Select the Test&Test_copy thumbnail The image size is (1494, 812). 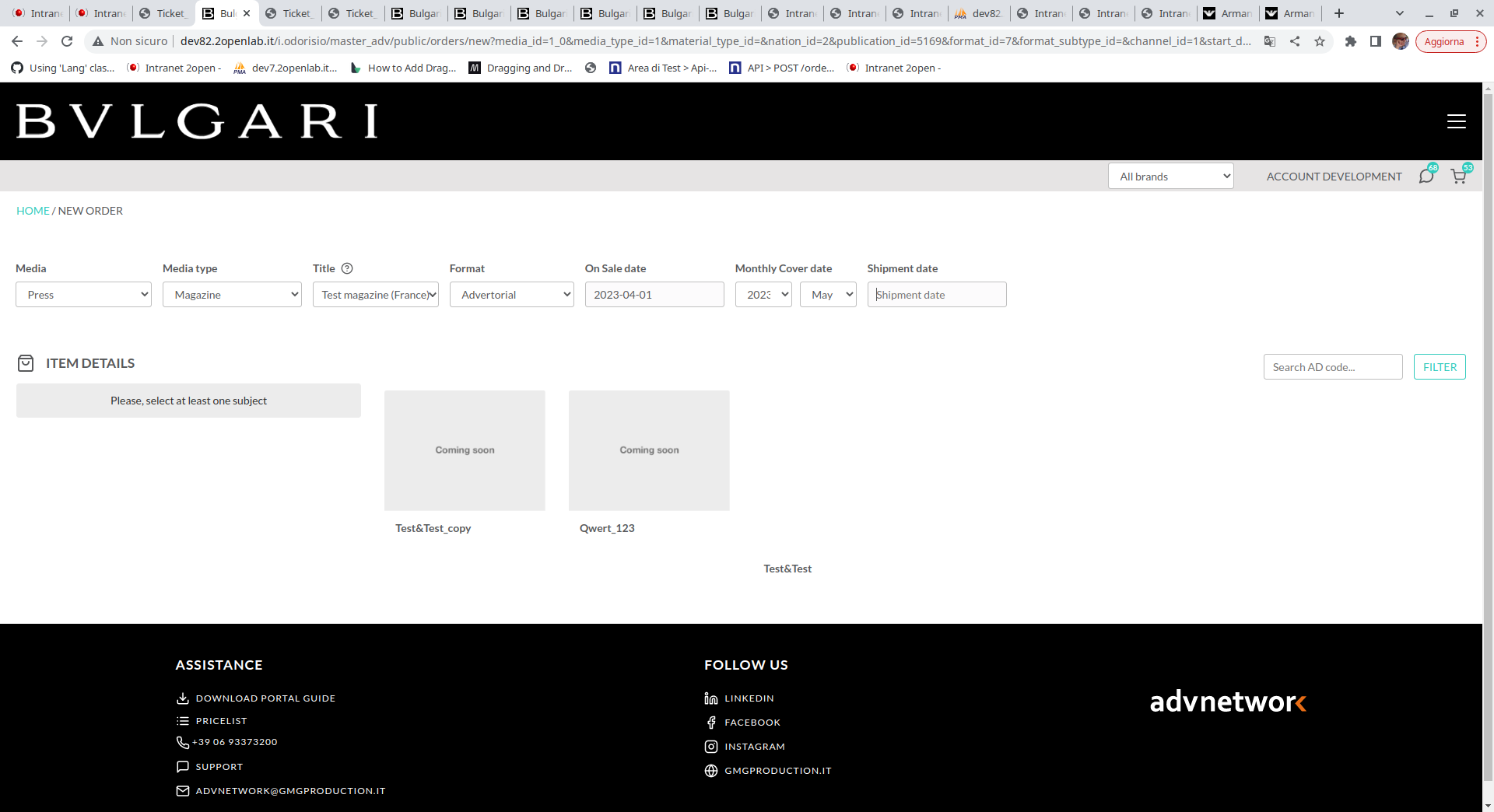click(465, 450)
